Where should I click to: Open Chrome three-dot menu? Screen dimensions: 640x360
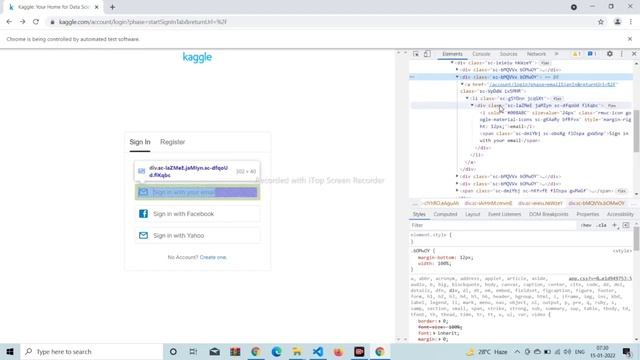click(x=631, y=22)
